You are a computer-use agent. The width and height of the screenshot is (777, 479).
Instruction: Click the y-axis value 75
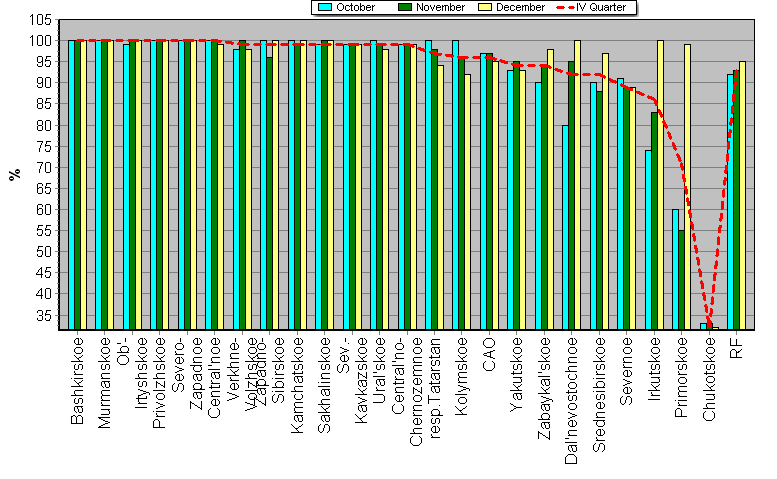pos(43,147)
